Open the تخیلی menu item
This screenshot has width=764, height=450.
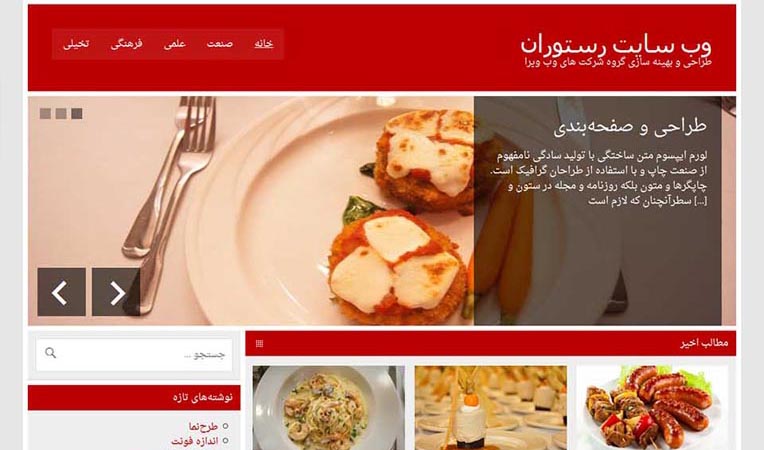tap(76, 44)
